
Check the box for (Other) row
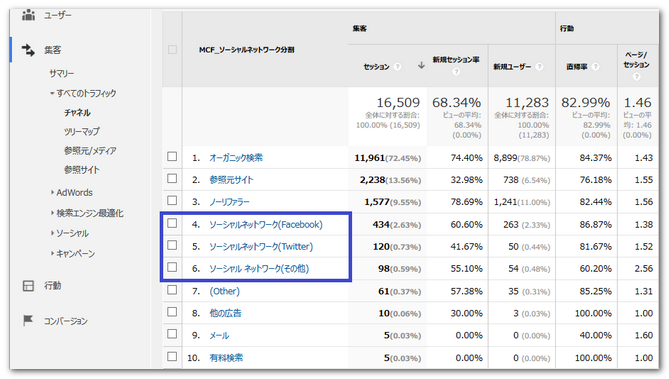tap(172, 290)
